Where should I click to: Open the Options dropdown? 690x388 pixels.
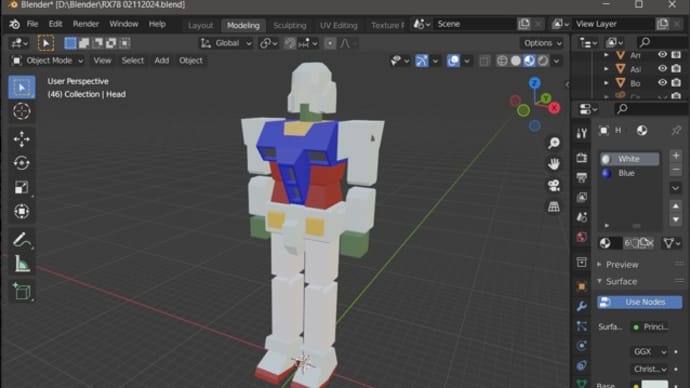[543, 43]
